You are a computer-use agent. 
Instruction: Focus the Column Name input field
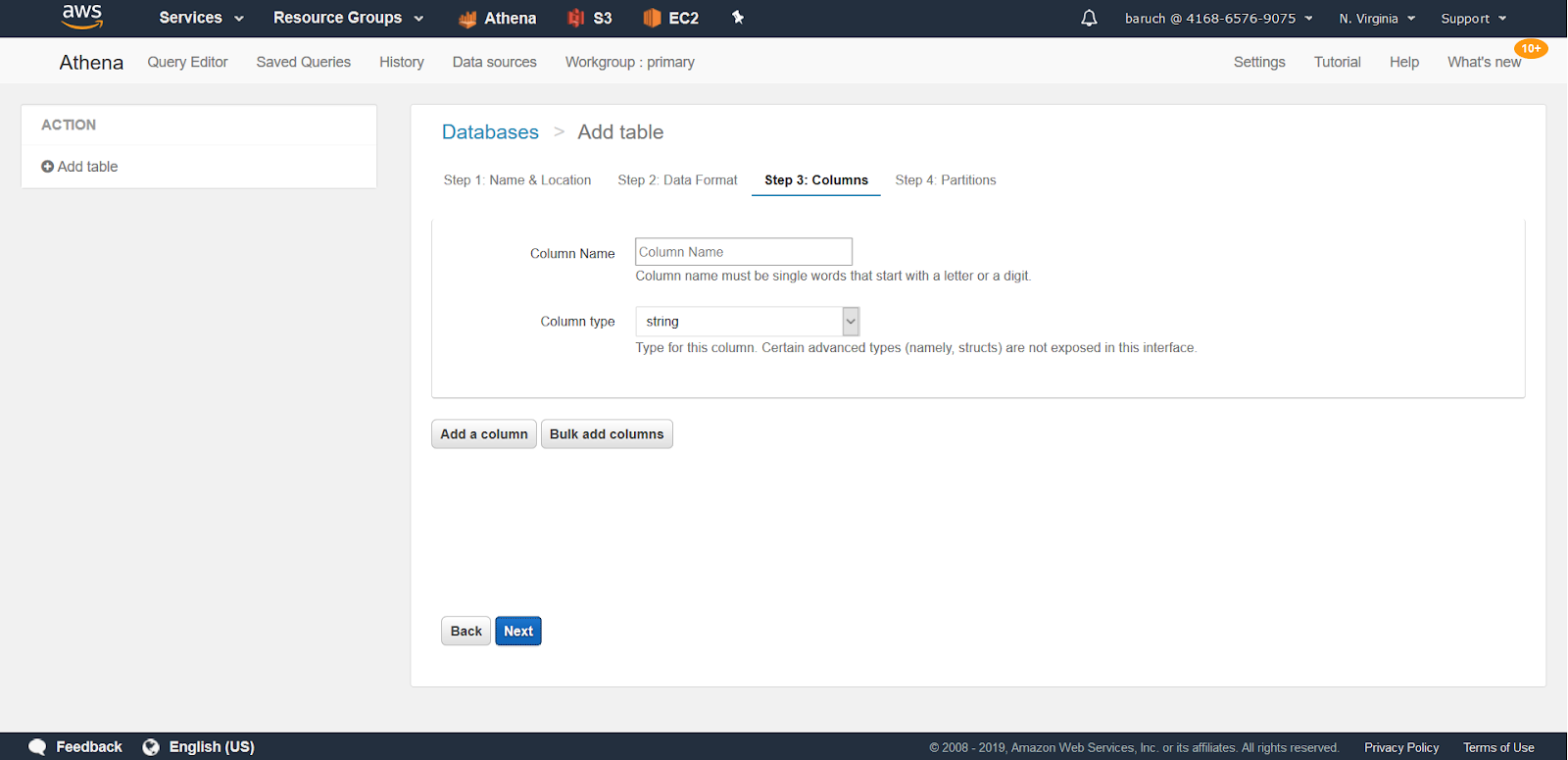point(744,252)
